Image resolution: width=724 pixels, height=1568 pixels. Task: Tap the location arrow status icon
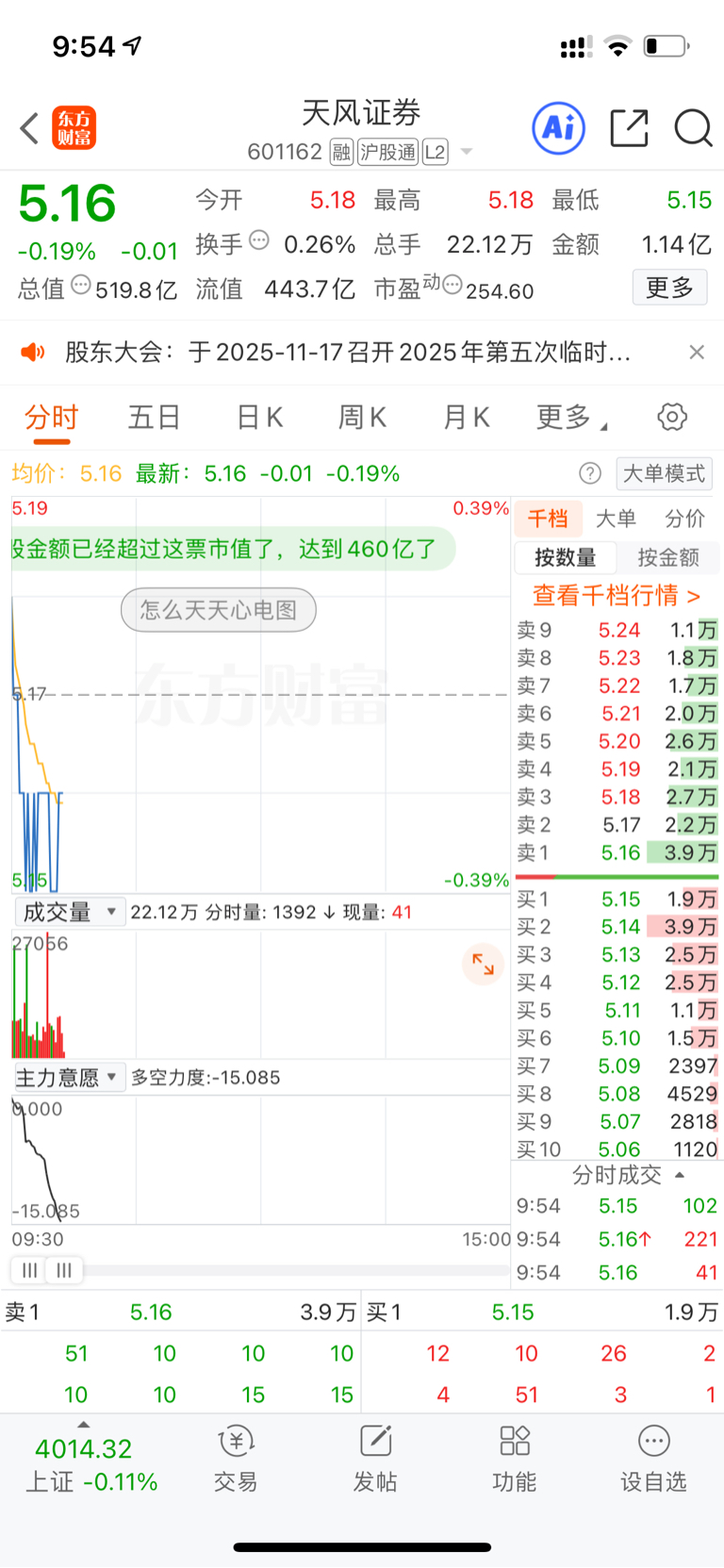click(x=133, y=45)
